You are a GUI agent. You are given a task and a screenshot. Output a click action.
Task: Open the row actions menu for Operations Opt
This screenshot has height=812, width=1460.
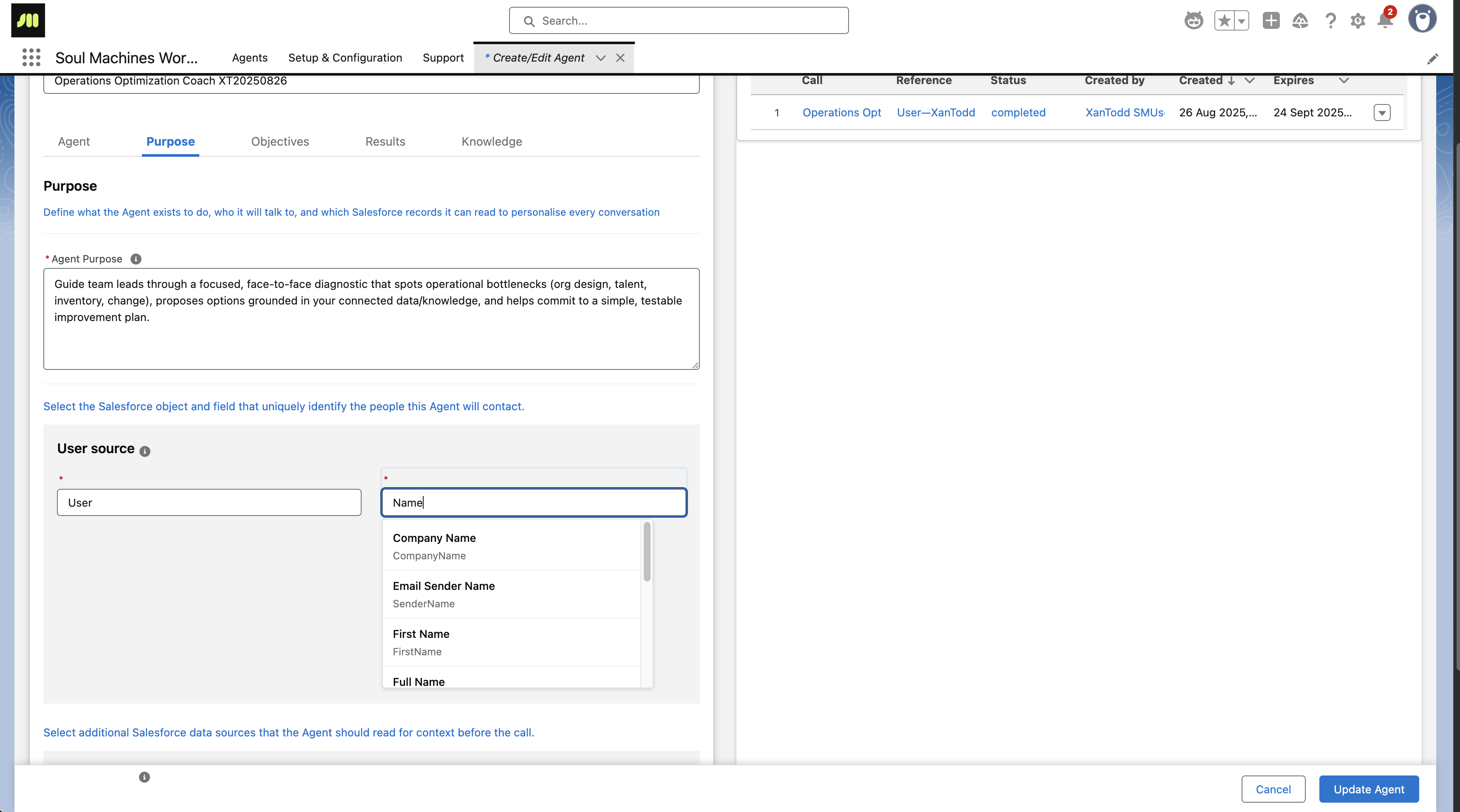click(x=1382, y=112)
